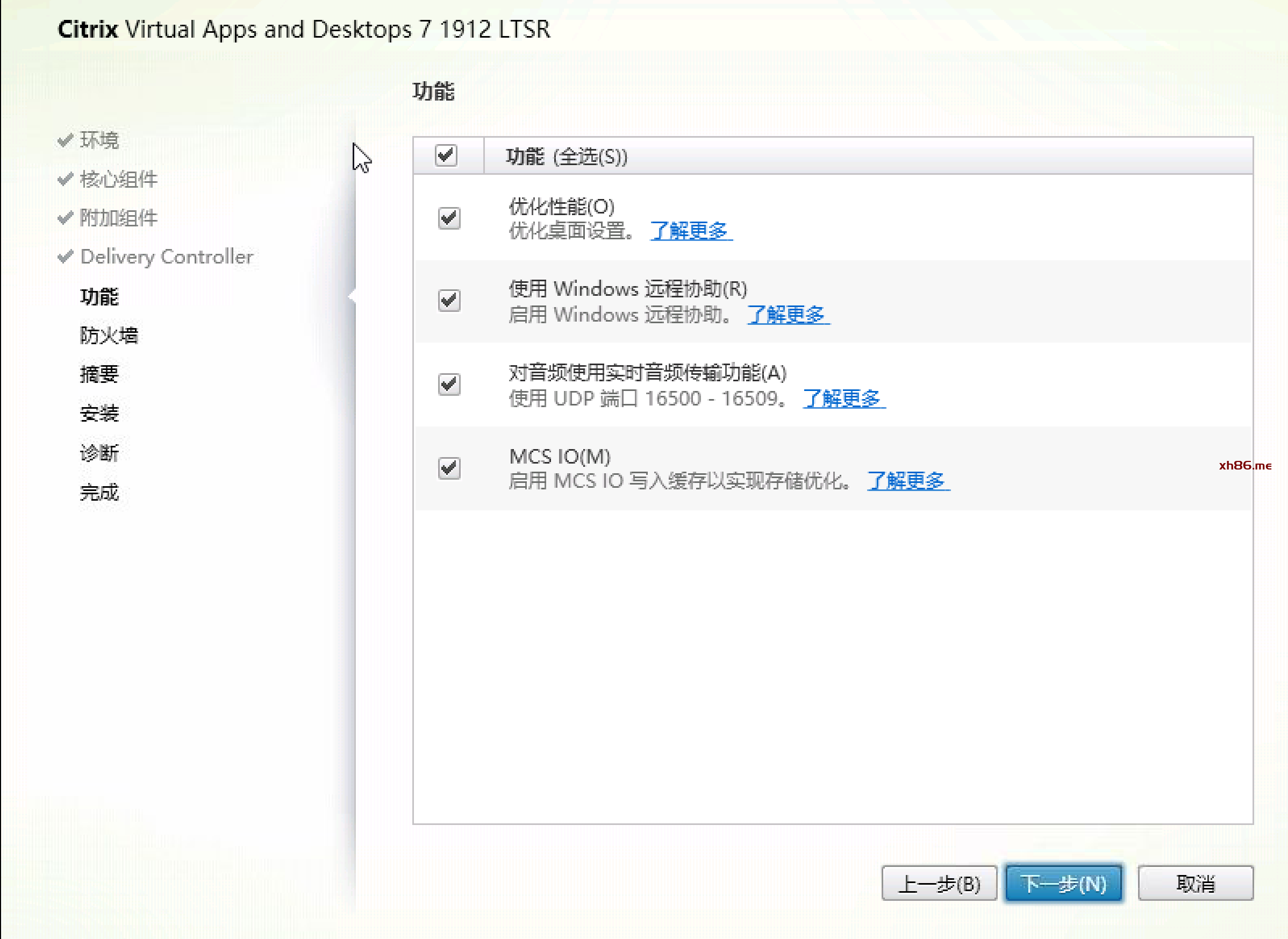Select the Delivery Controller step
1288x939 pixels.
point(167,257)
